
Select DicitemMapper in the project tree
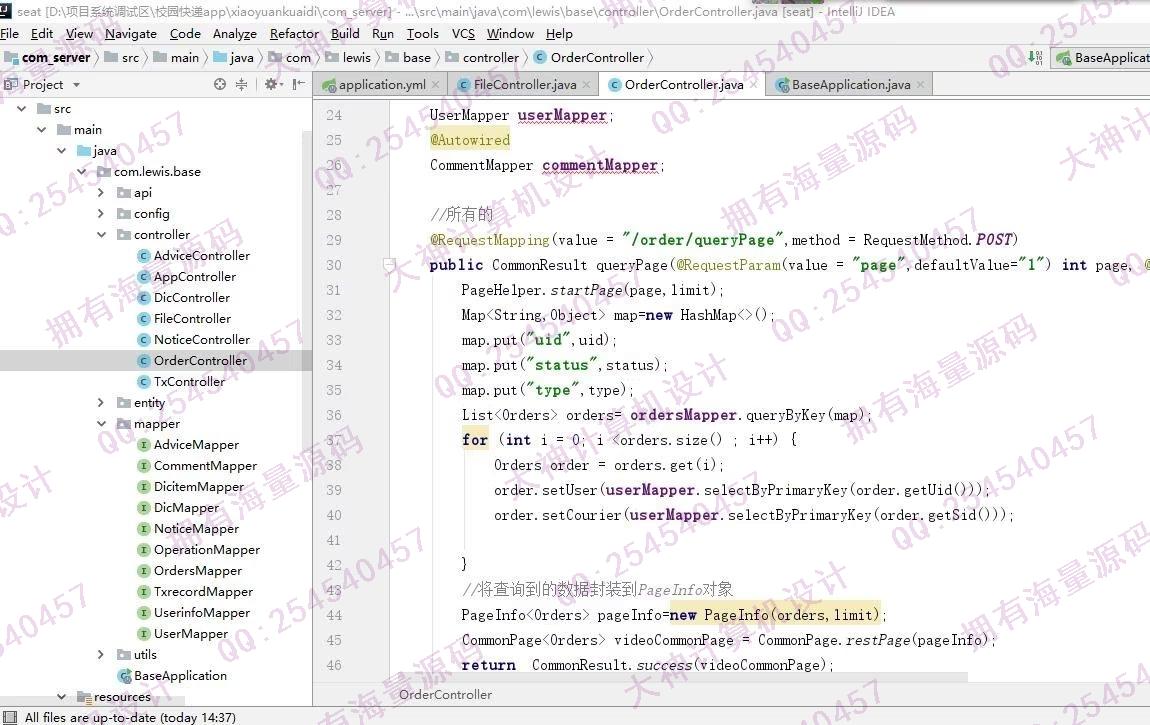pos(199,487)
